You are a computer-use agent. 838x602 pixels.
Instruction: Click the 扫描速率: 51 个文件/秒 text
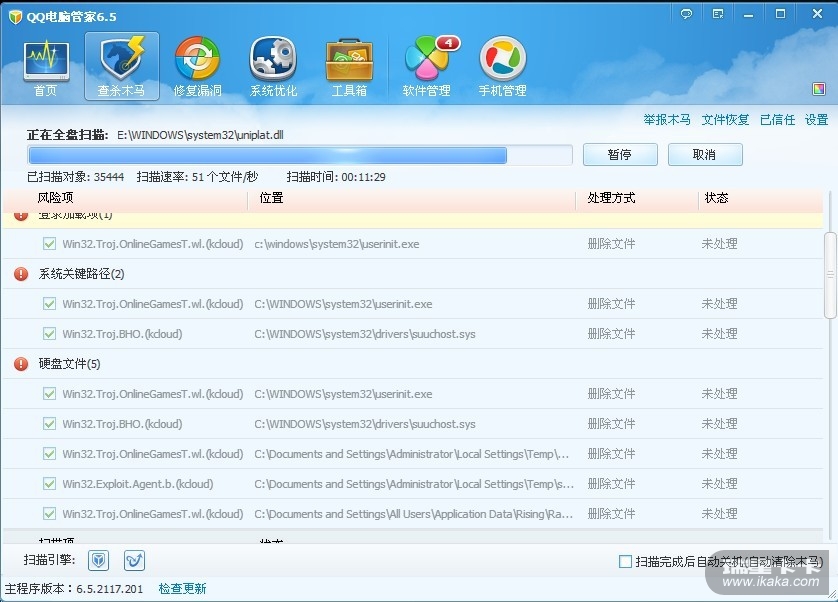pos(197,177)
